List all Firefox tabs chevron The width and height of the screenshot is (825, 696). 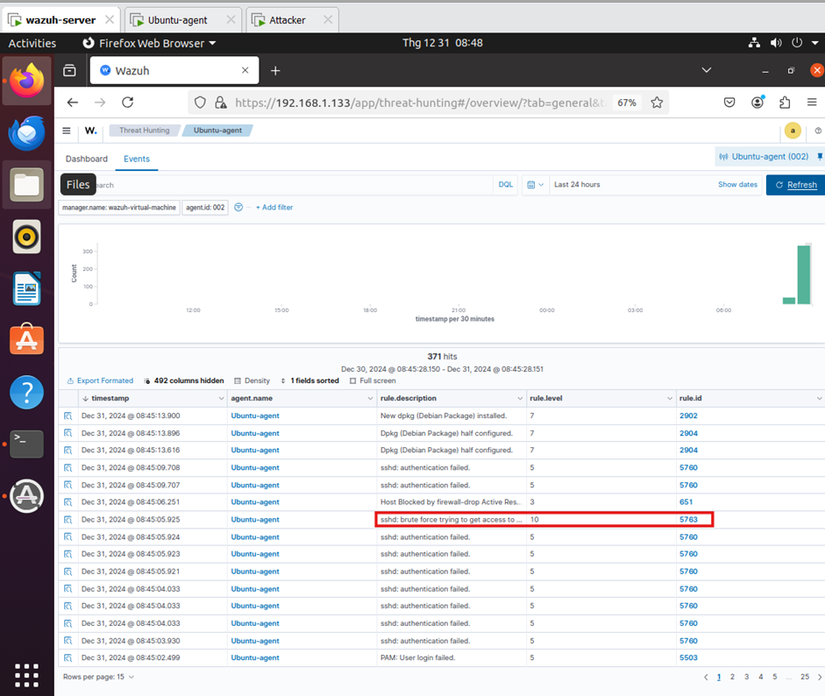coord(707,70)
